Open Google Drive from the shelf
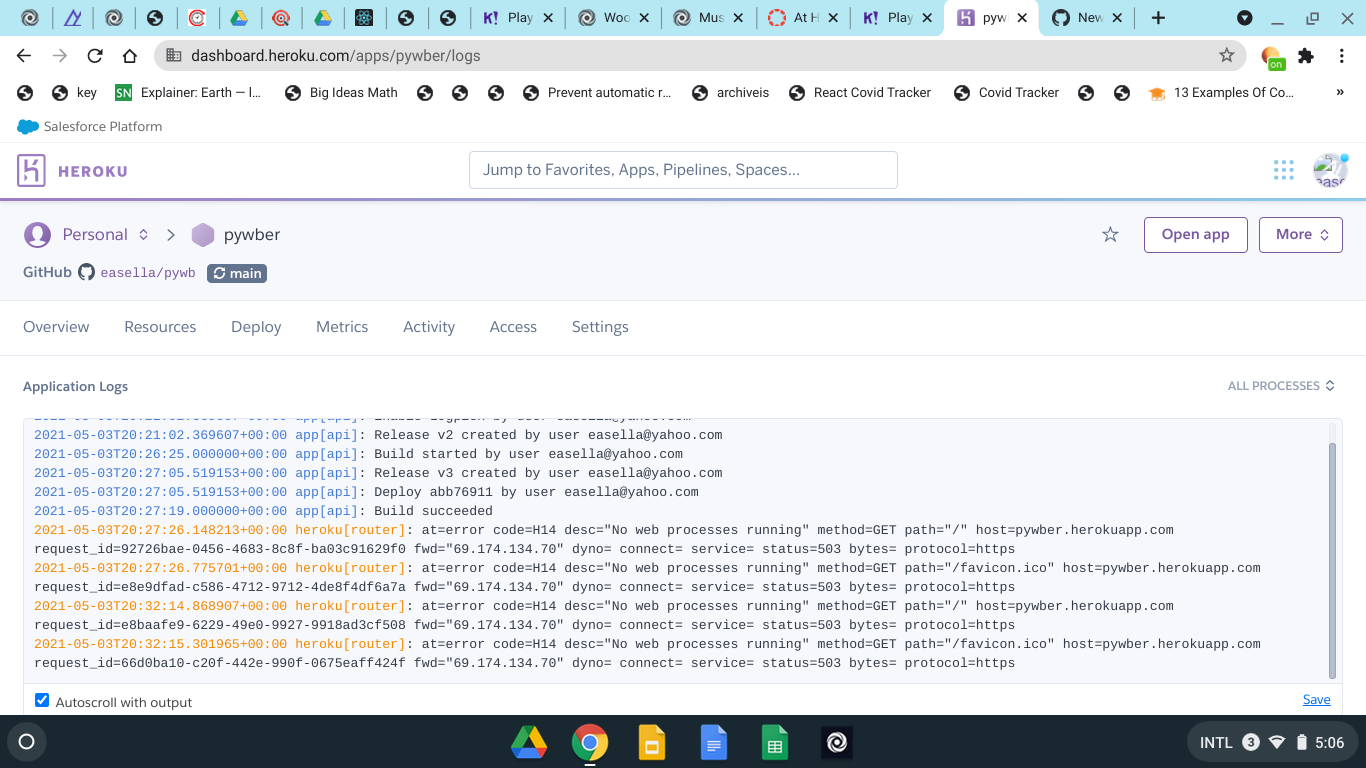 coord(529,742)
